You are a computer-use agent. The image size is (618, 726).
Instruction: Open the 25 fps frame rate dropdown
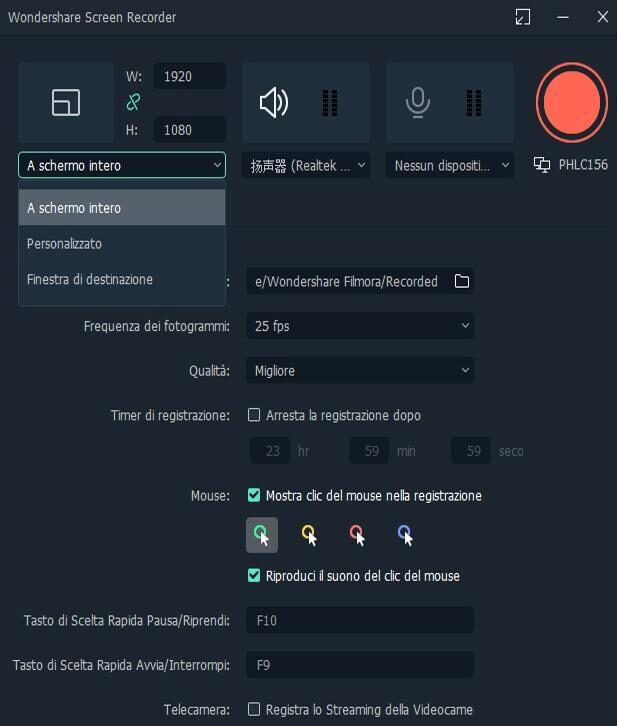(x=360, y=325)
